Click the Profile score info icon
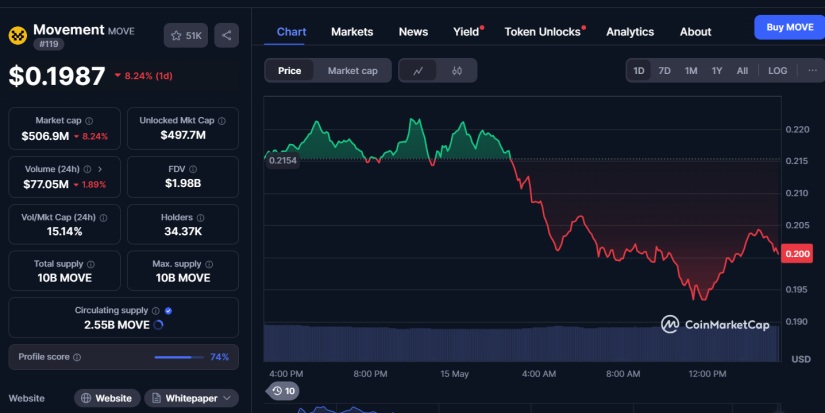 click(x=77, y=357)
